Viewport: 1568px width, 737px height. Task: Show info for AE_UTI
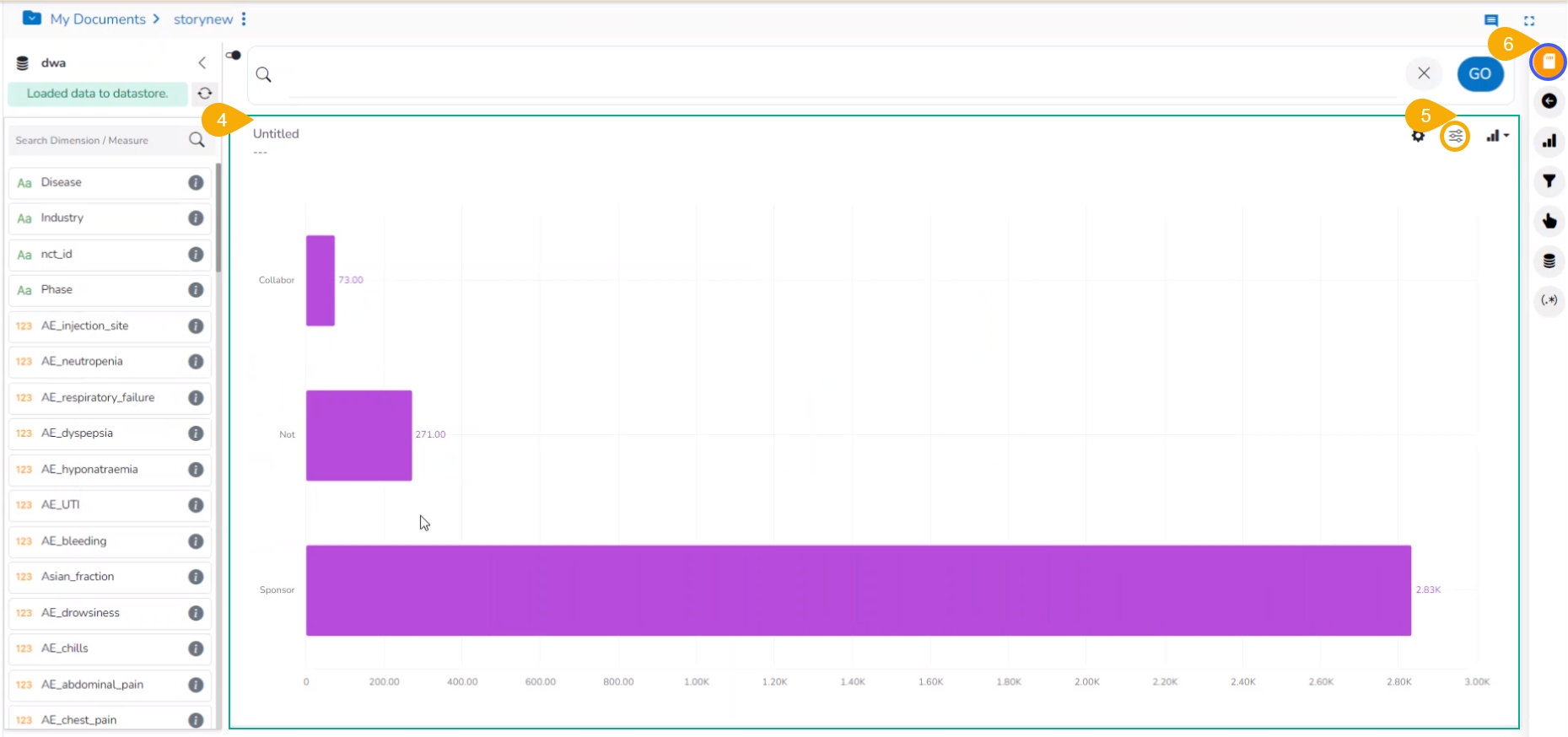tap(196, 505)
